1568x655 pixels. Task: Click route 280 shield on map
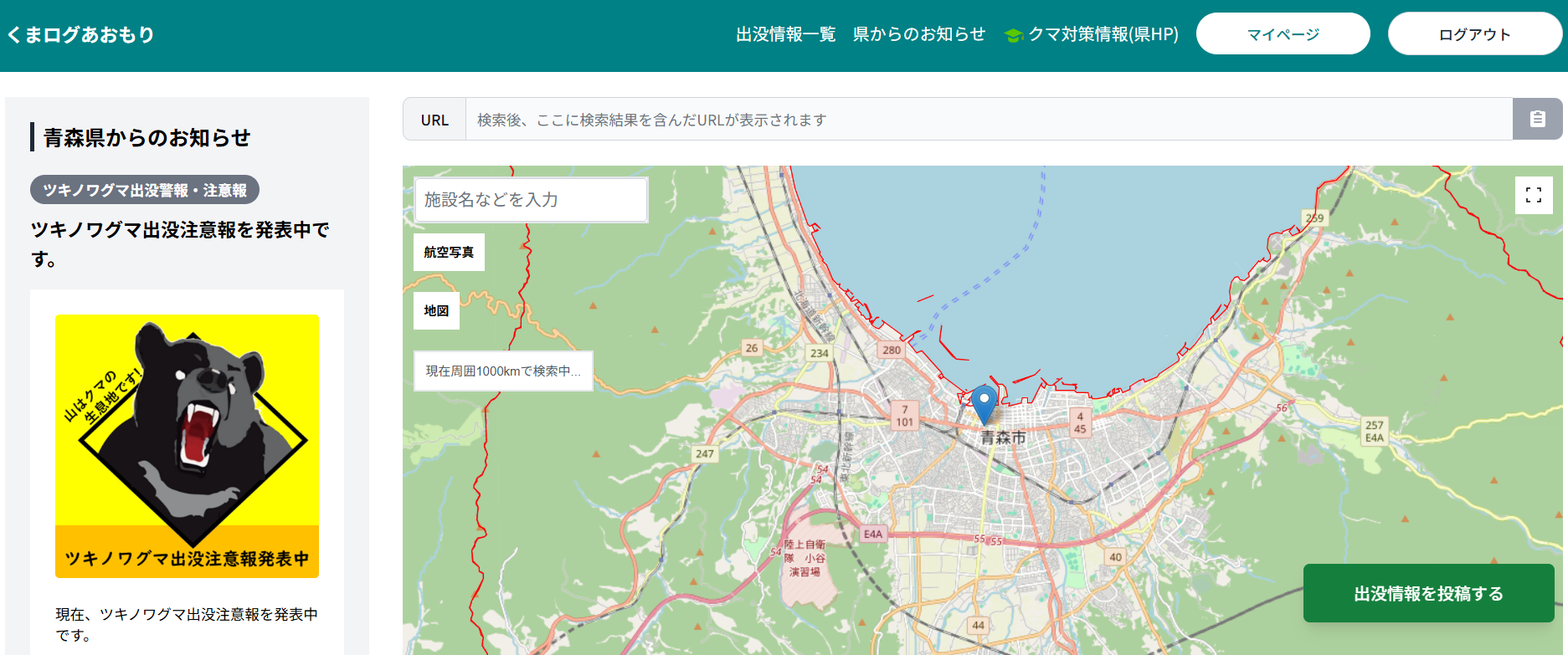point(892,350)
